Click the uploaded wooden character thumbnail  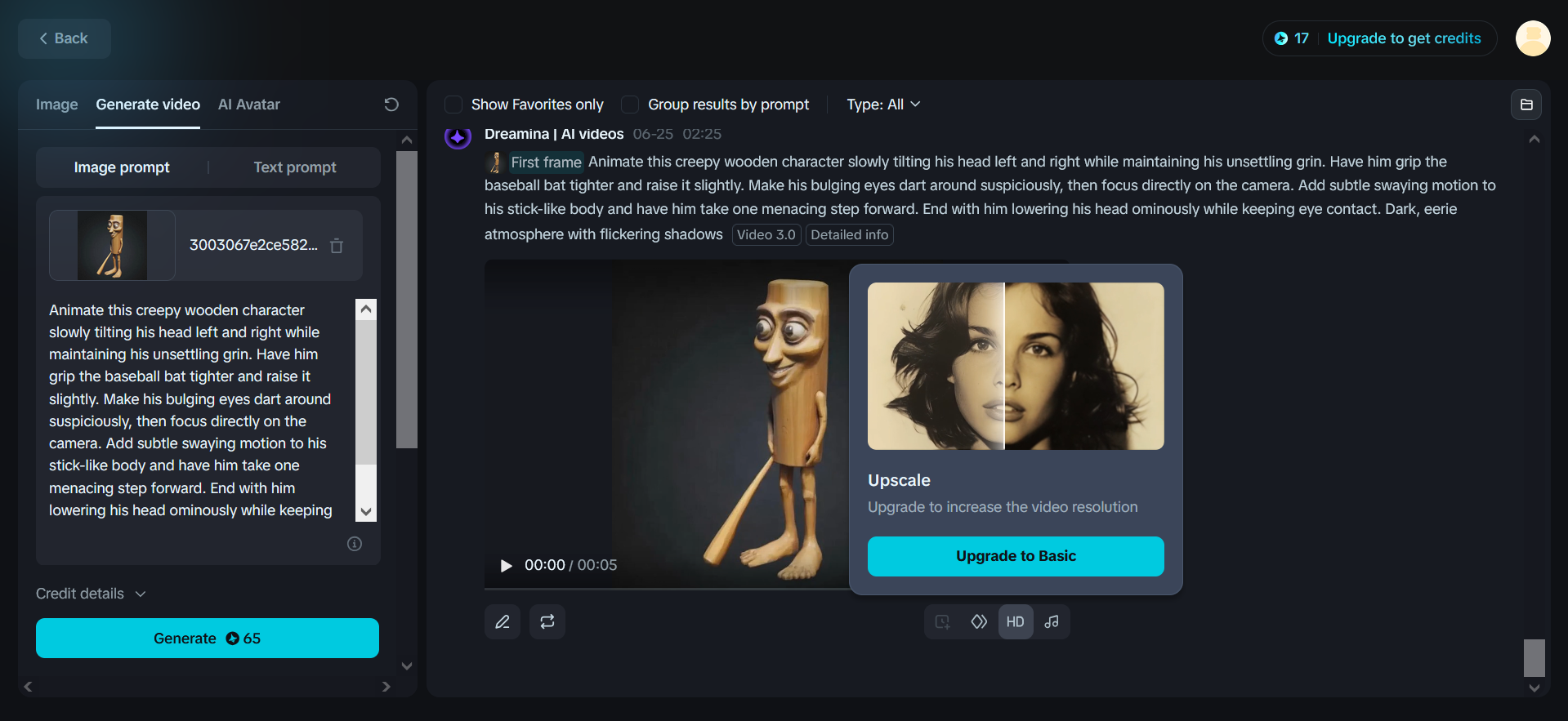point(112,246)
